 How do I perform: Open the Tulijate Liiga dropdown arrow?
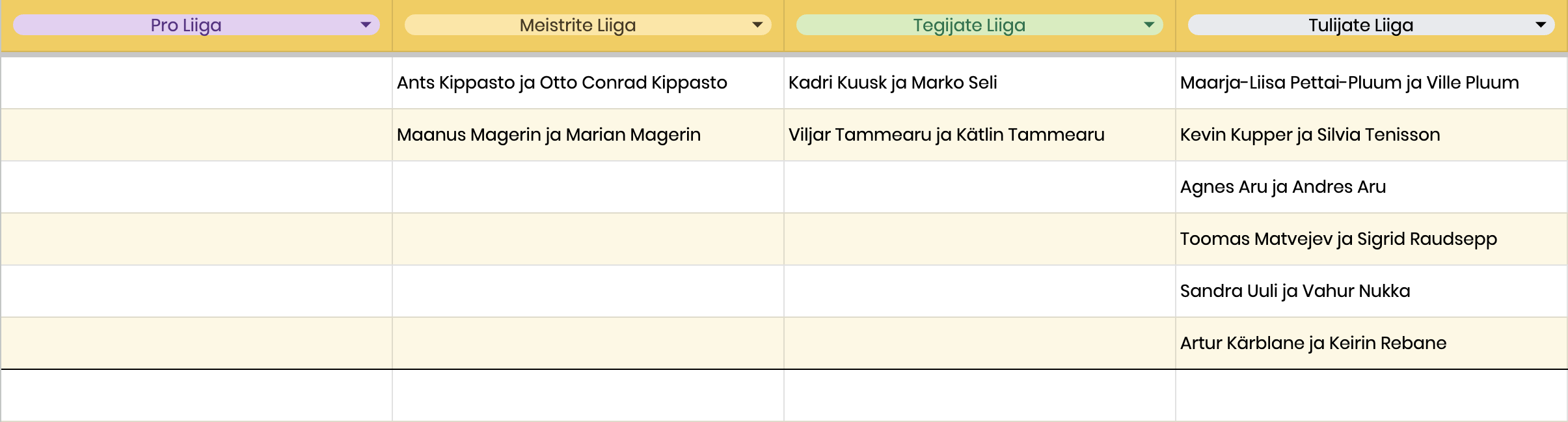[1541, 25]
